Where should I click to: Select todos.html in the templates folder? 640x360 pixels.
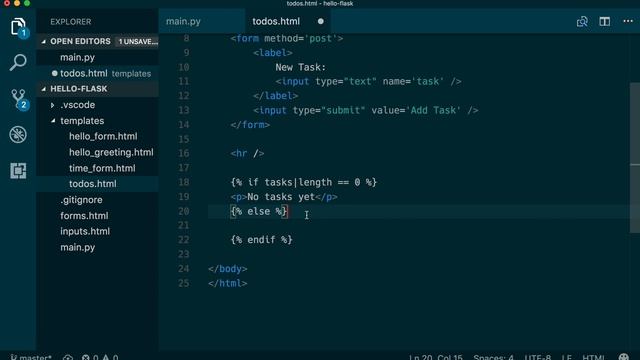click(x=93, y=184)
